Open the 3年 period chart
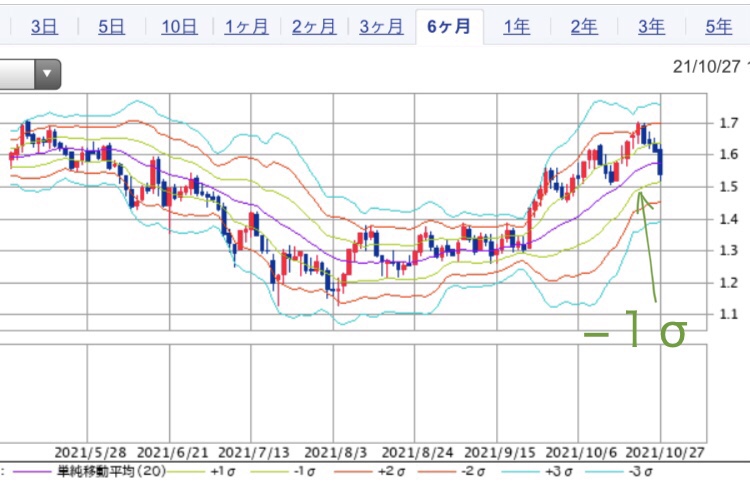 click(652, 27)
